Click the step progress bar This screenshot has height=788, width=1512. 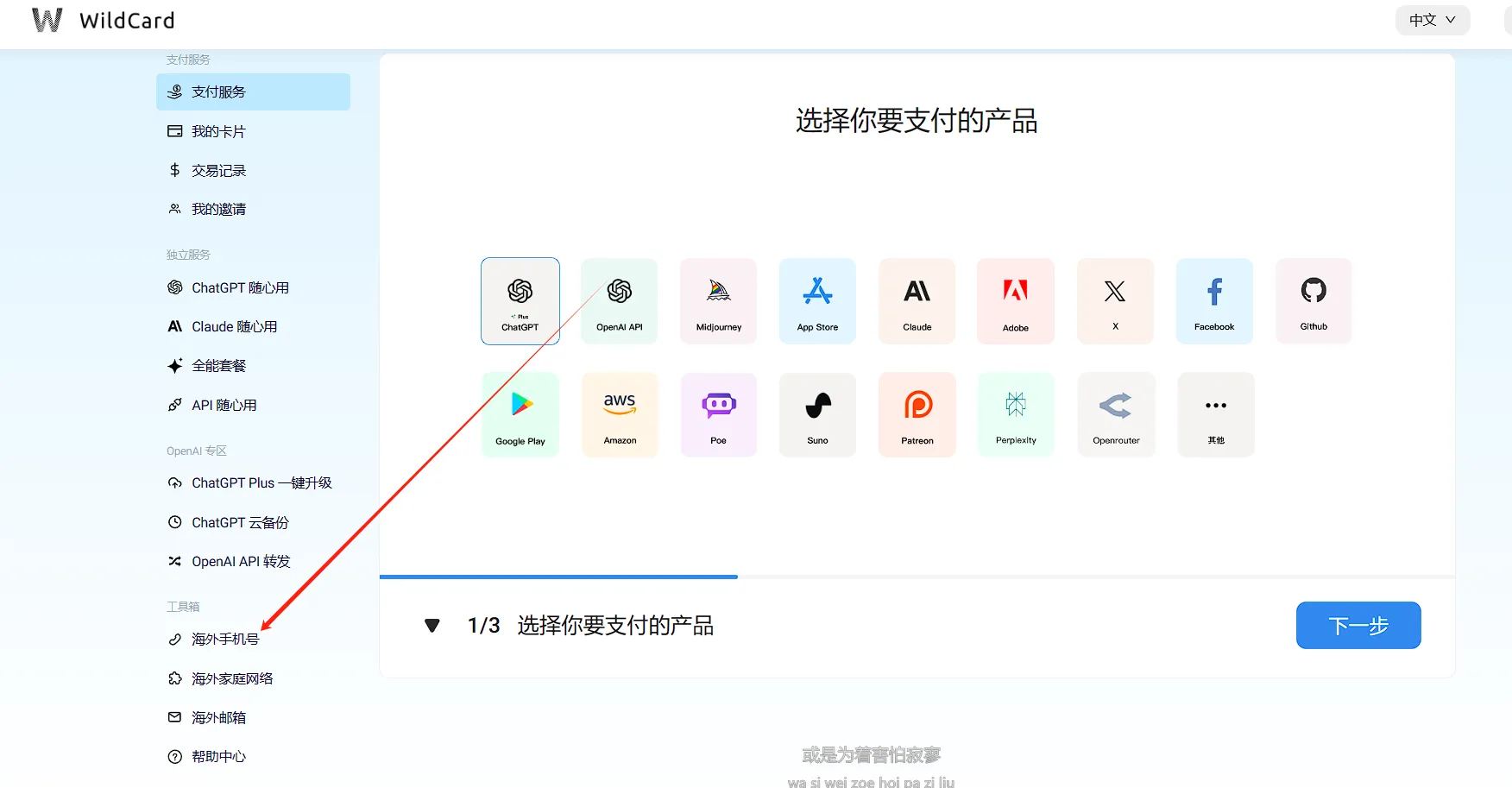point(917,577)
